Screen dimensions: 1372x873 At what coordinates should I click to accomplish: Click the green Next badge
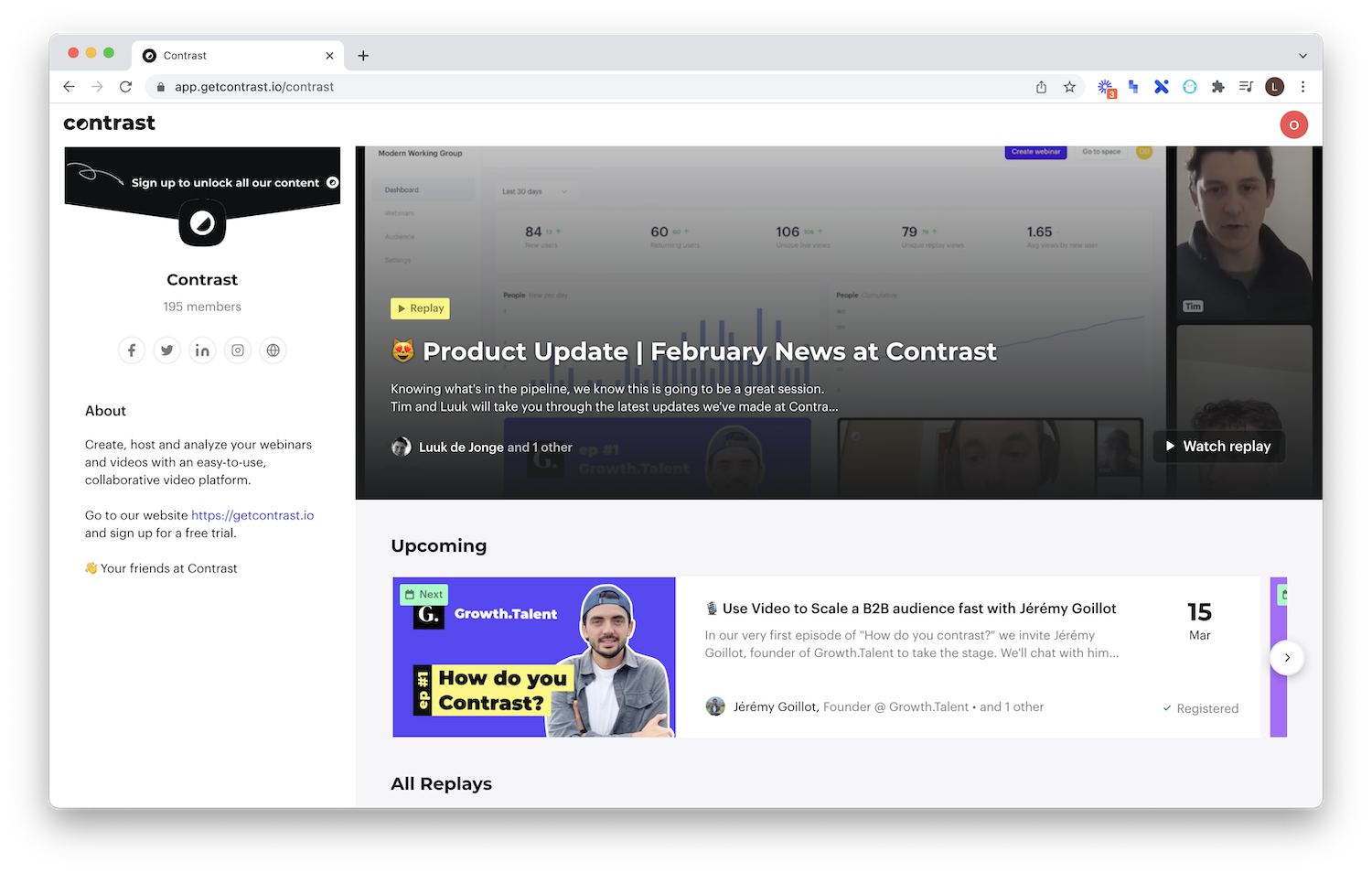click(423, 594)
